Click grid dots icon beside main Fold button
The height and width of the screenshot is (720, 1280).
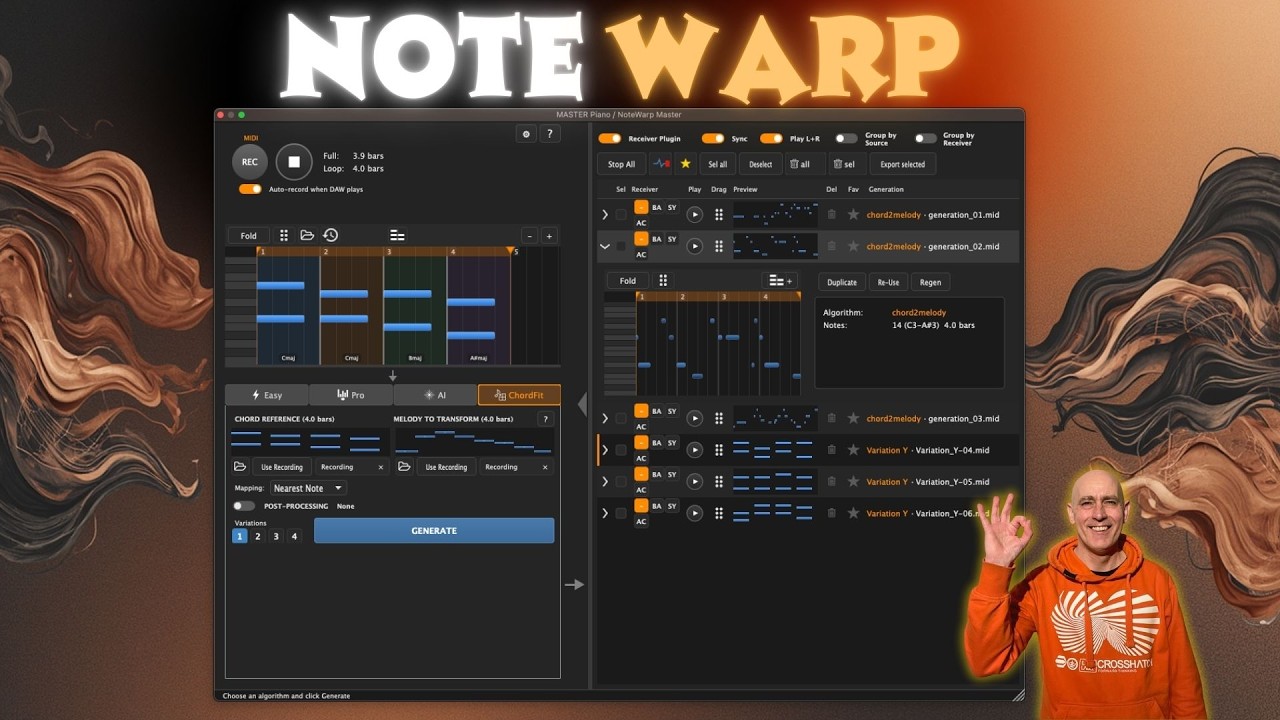[x=284, y=235]
